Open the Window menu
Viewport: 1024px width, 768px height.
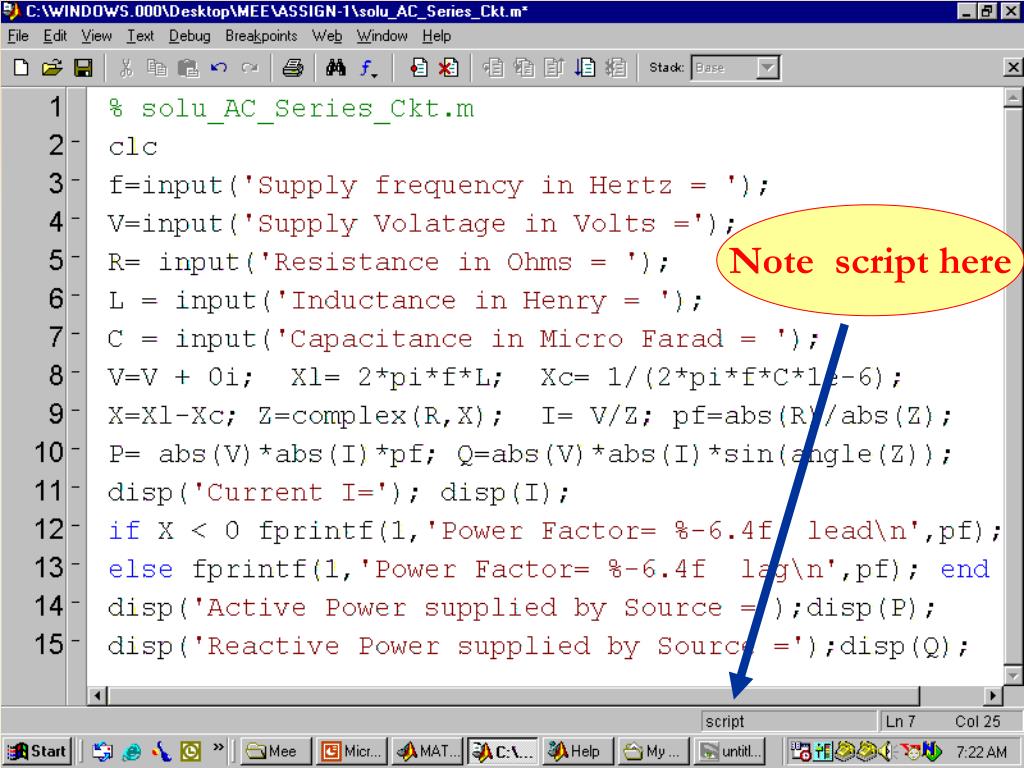pos(382,37)
